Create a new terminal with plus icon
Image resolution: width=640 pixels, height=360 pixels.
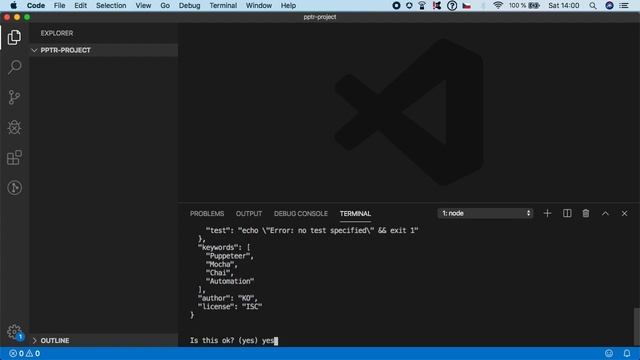click(547, 213)
